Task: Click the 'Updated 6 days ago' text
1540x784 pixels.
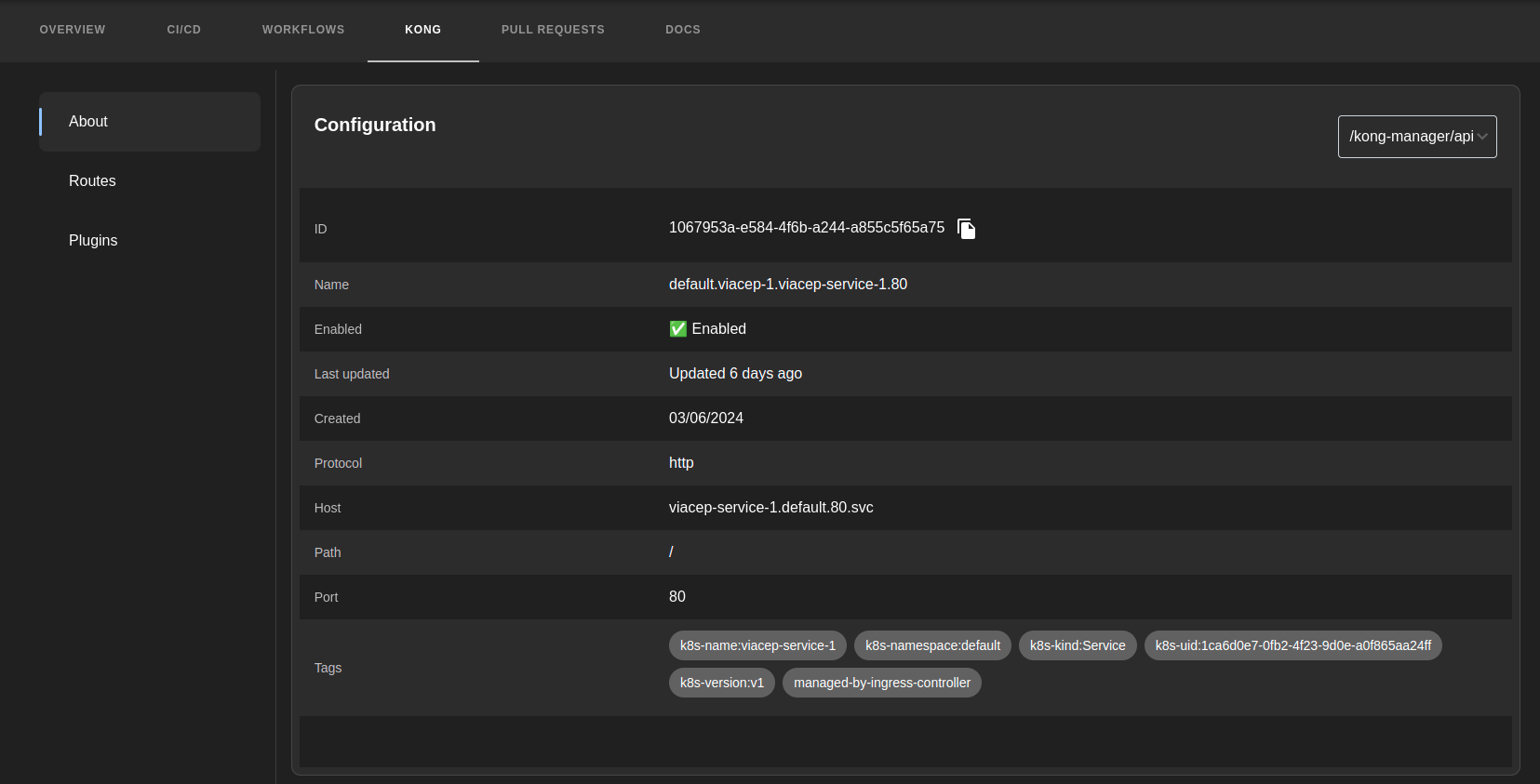Action: (x=735, y=374)
